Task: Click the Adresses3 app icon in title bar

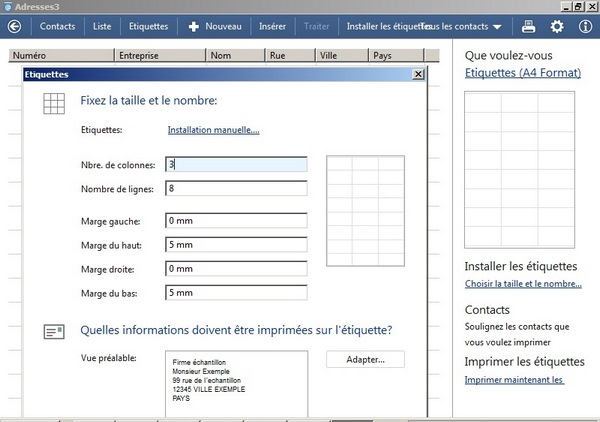Action: pyautogui.click(x=8, y=7)
